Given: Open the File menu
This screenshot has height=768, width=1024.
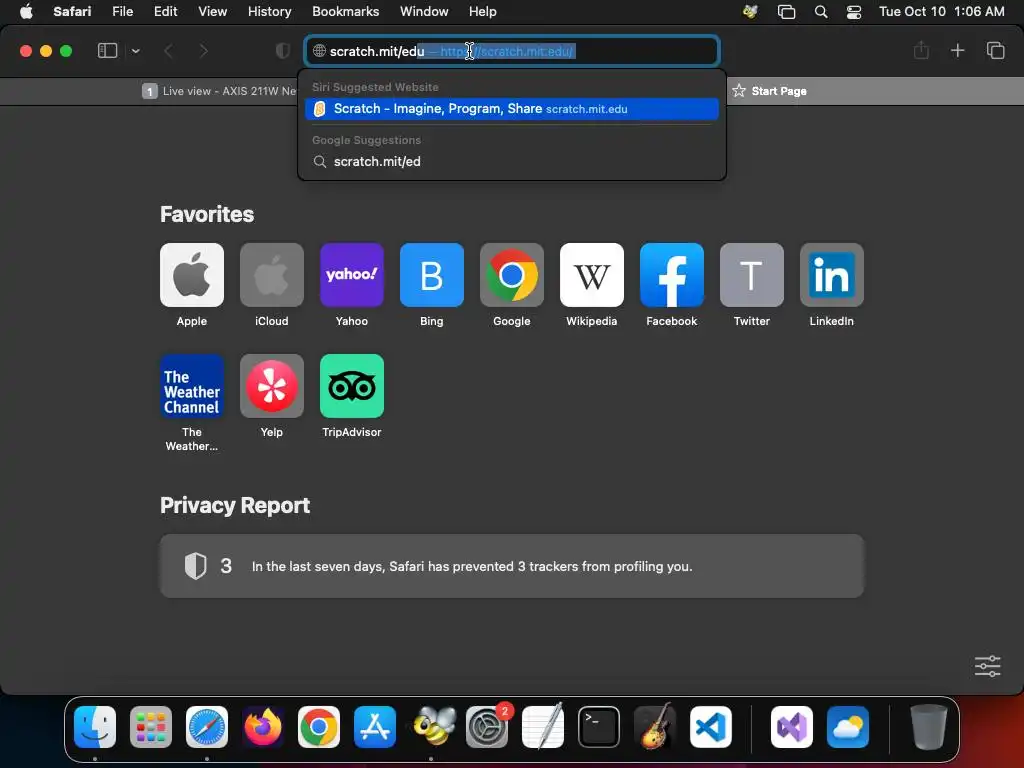Looking at the screenshot, I should 122,12.
